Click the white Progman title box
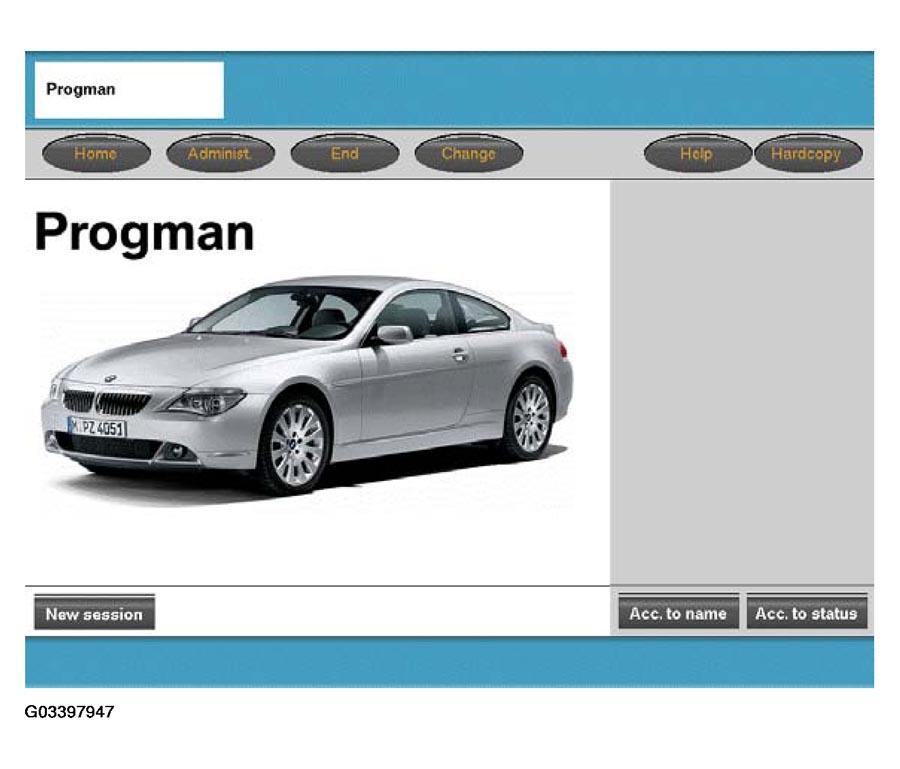Image resolution: width=900 pixels, height=769 pixels. coord(129,90)
